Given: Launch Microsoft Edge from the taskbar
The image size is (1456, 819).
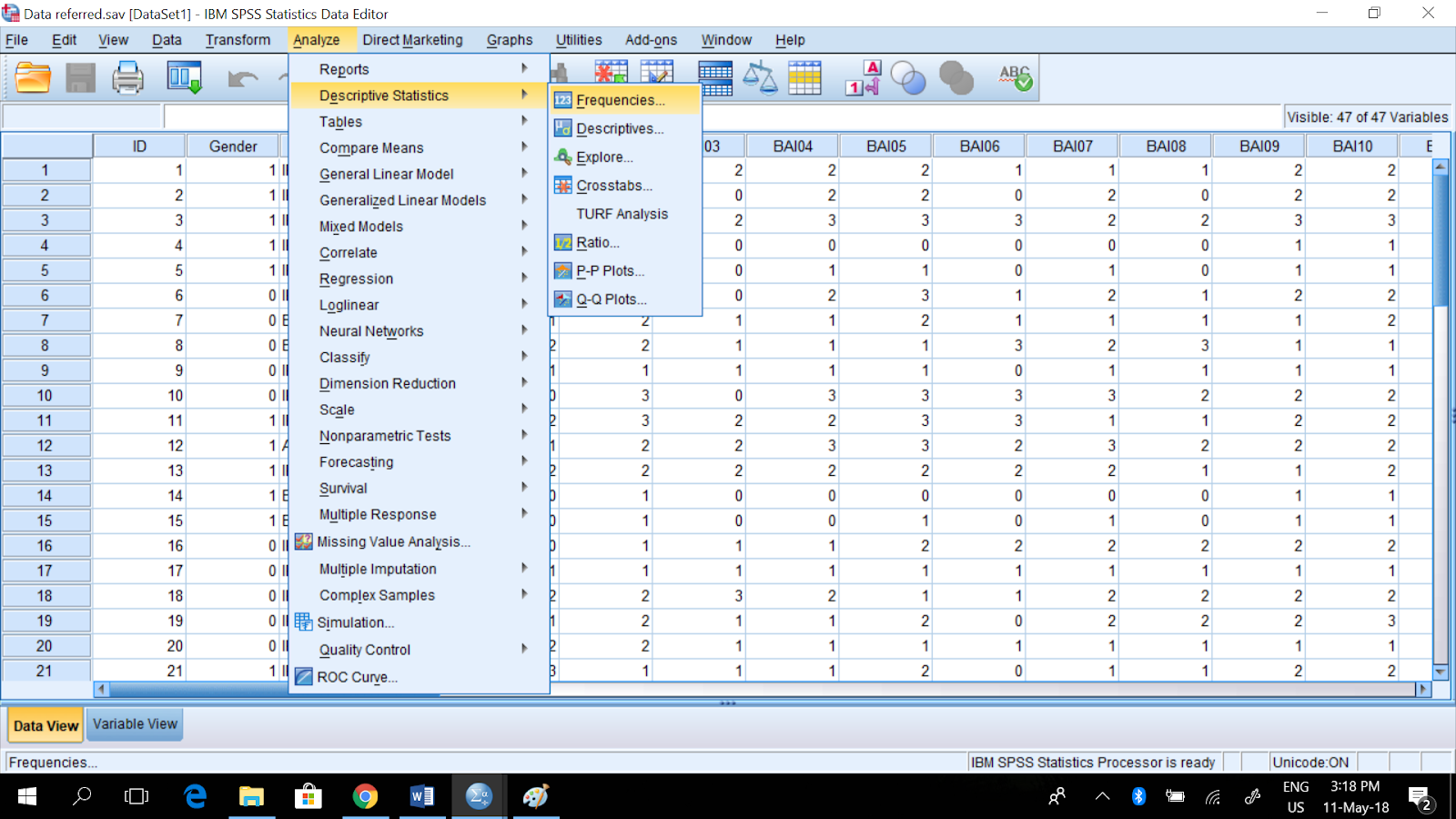Looking at the screenshot, I should (195, 797).
